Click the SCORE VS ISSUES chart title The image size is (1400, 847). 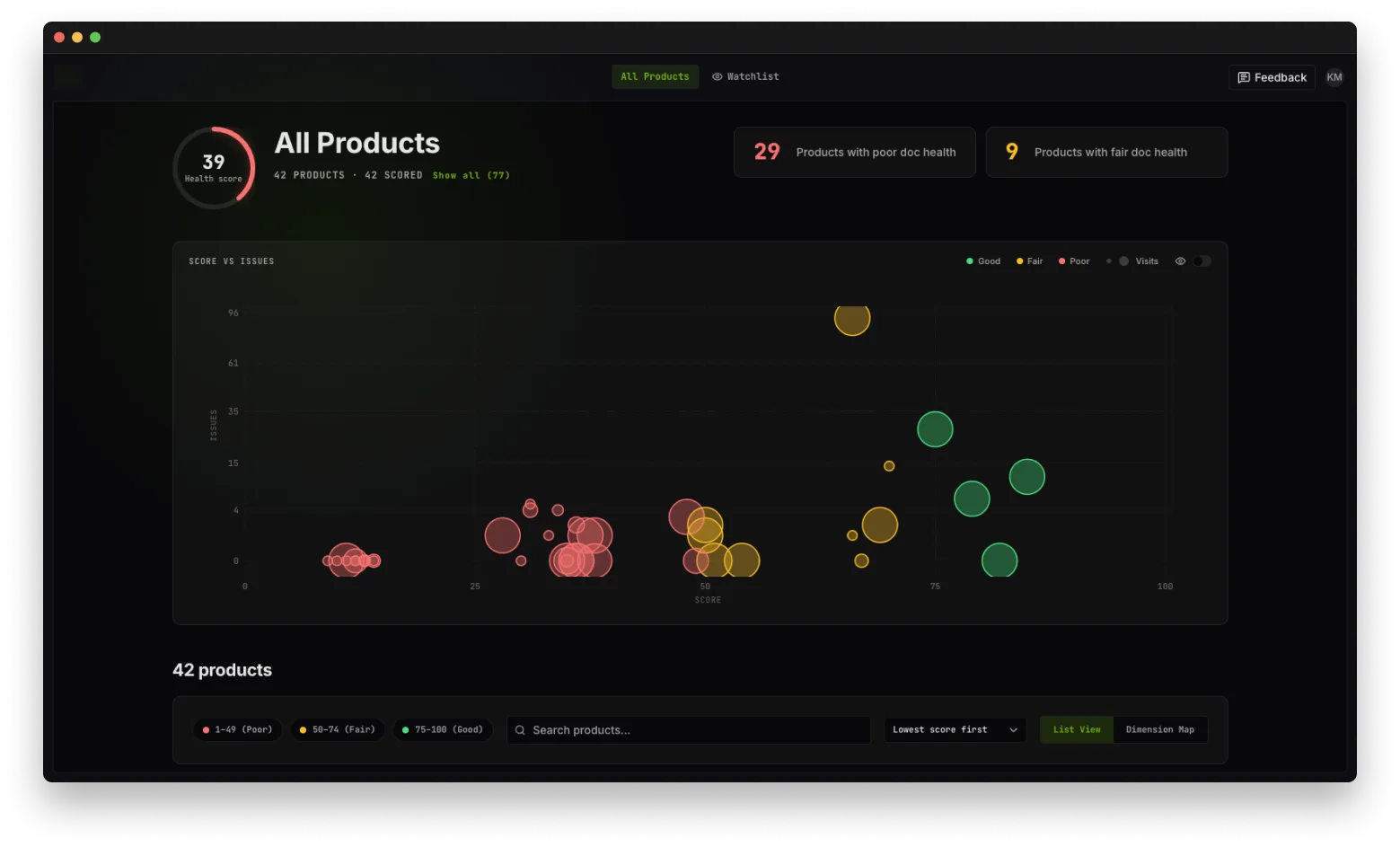[232, 261]
